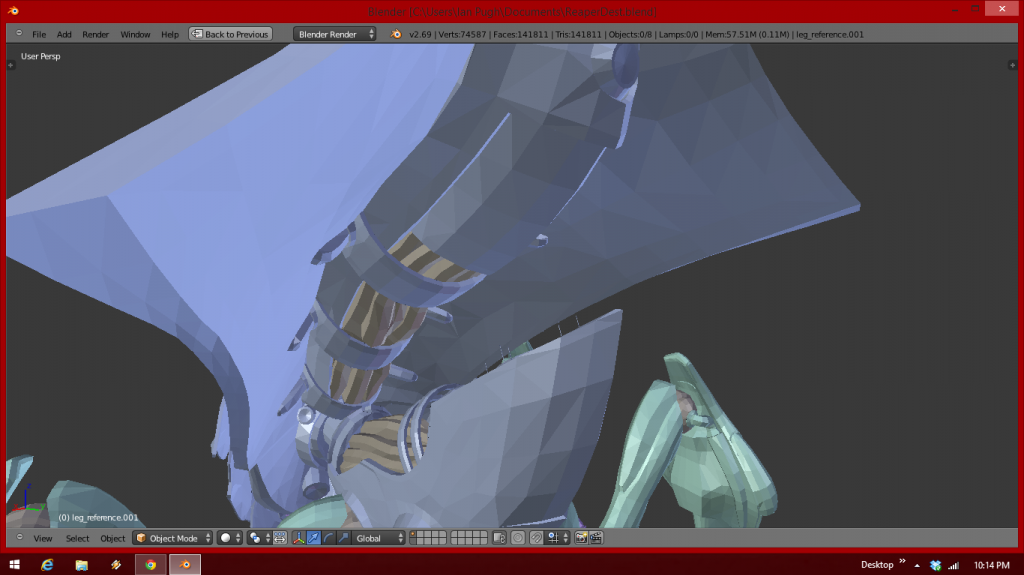Switch to Google Chrome on taskbar
Image resolution: width=1024 pixels, height=575 pixels.
pos(151,565)
